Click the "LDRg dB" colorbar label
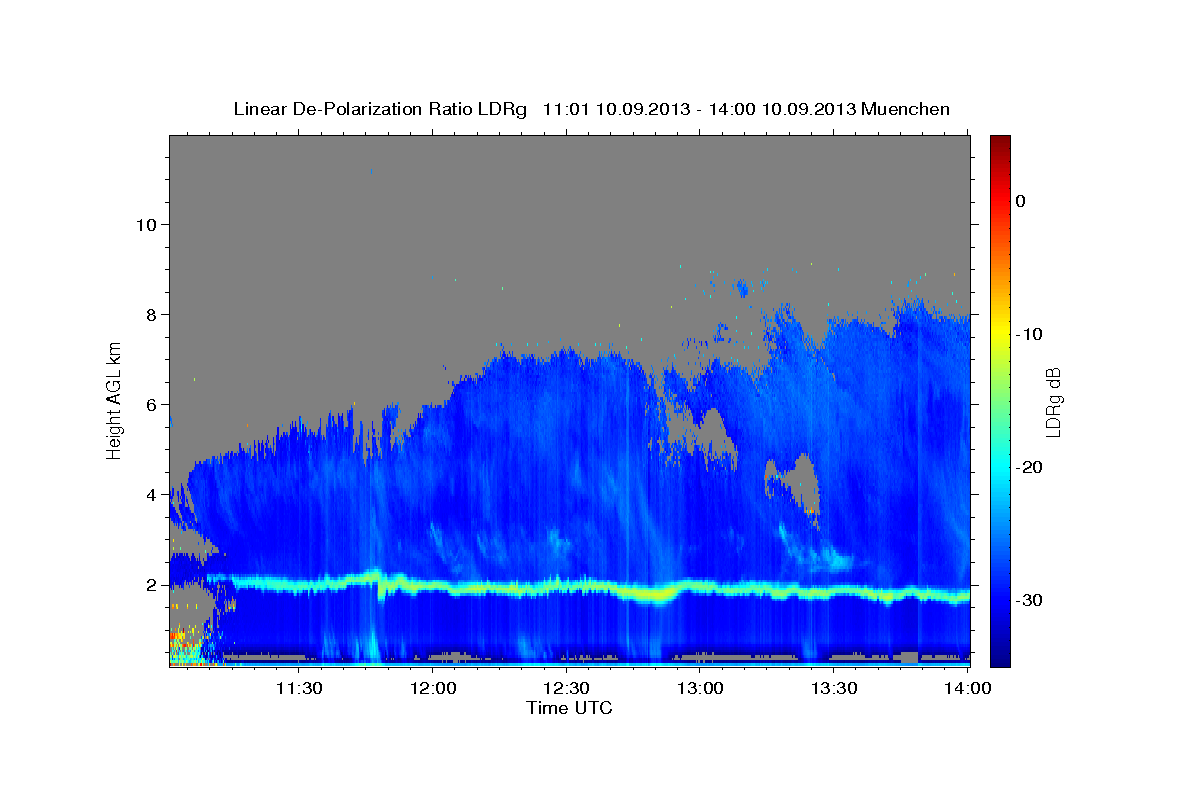The width and height of the screenshot is (1200, 800). pyautogui.click(x=1053, y=401)
